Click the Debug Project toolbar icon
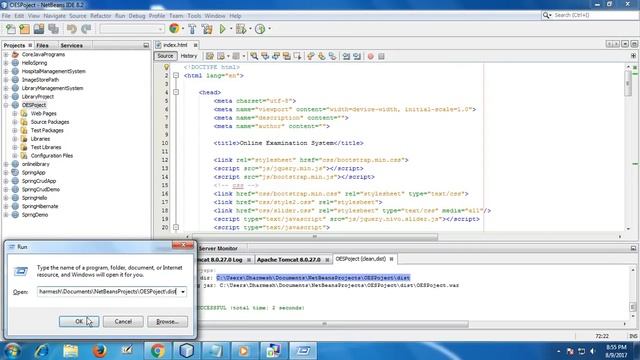This screenshot has height=360, width=640. [x=241, y=29]
